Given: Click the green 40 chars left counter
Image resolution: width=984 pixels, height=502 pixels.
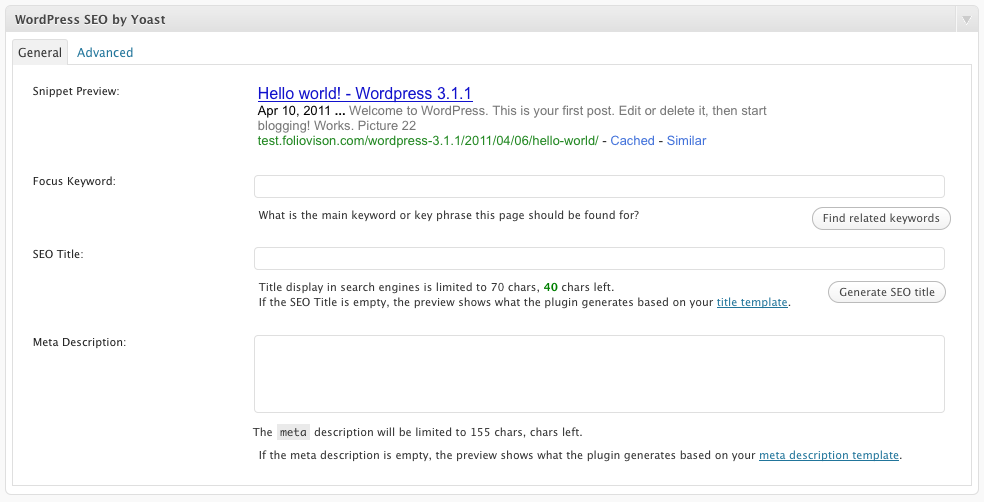Looking at the screenshot, I should pos(550,287).
